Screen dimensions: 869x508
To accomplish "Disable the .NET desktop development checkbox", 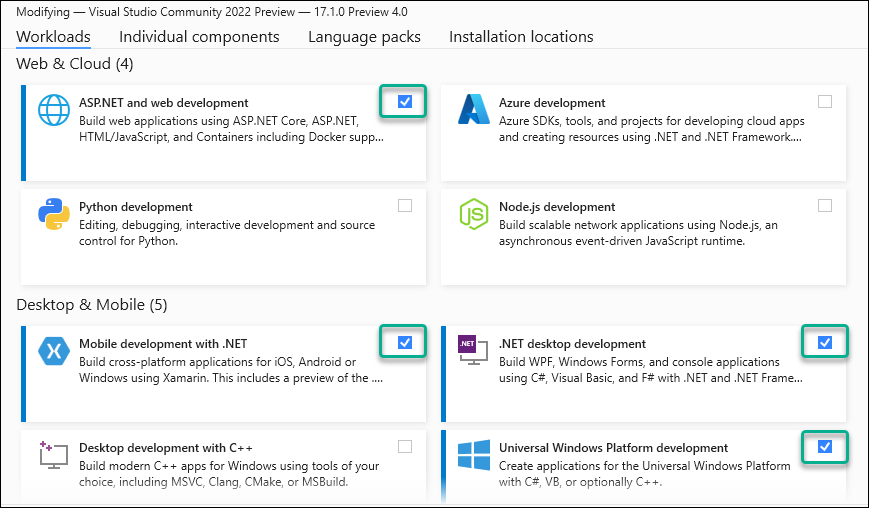I will [824, 342].
